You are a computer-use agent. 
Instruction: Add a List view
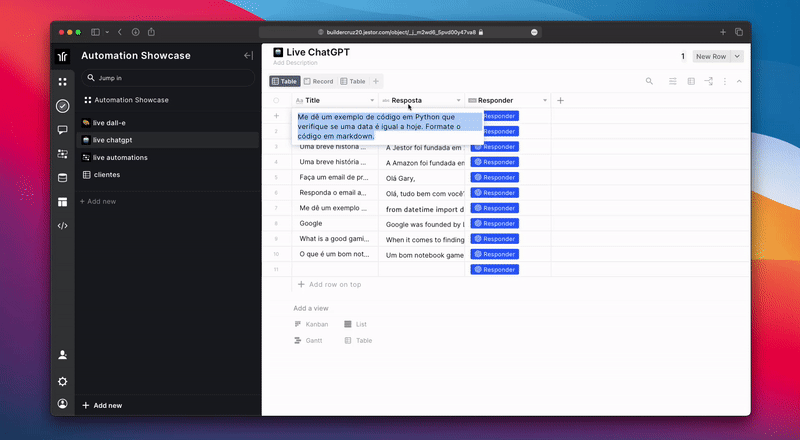click(356, 324)
